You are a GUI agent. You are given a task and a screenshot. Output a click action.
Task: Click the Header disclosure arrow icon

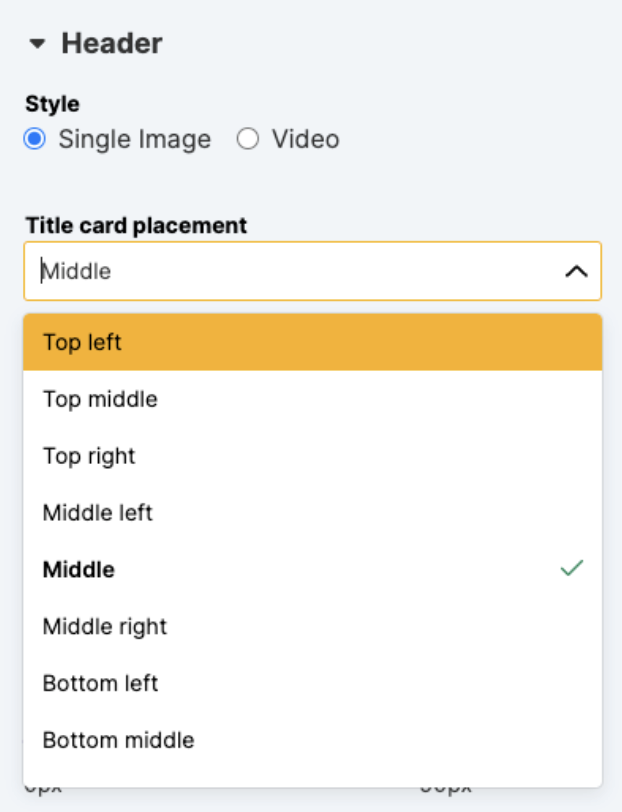(38, 44)
